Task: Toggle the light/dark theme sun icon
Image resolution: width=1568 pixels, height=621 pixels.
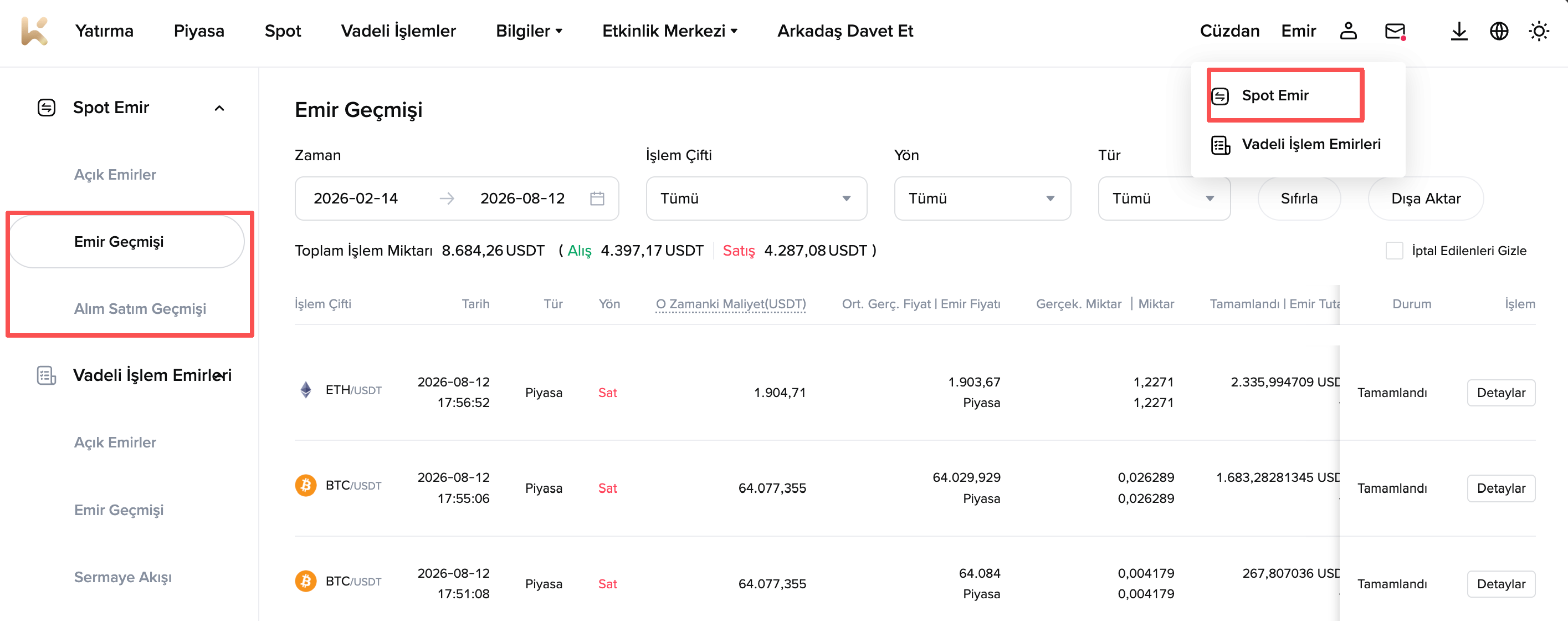Action: click(x=1539, y=30)
